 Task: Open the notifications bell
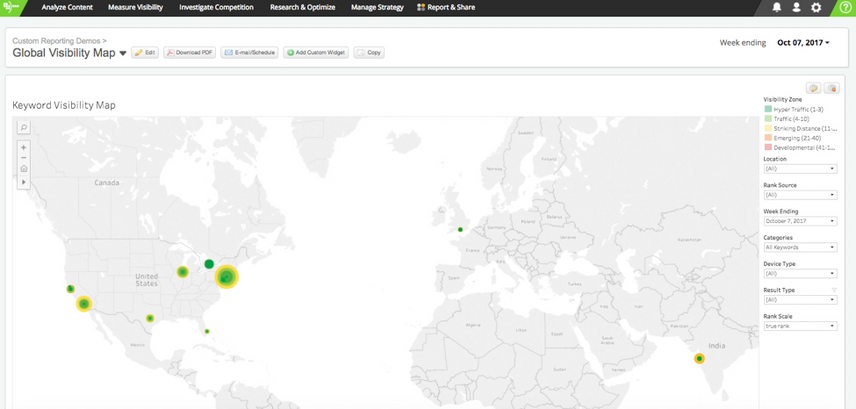click(x=776, y=8)
